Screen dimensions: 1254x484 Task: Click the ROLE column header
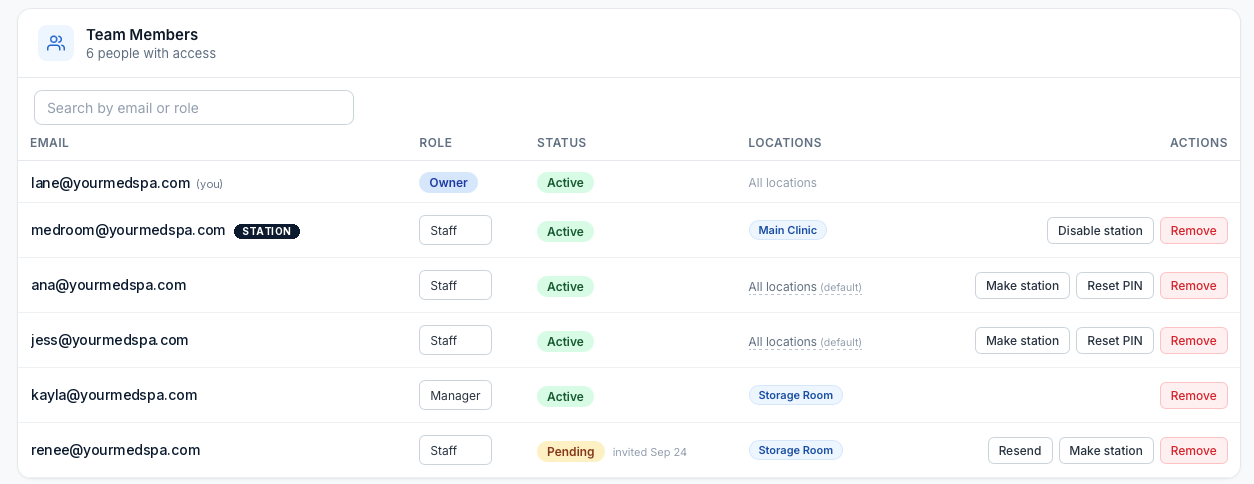point(435,143)
